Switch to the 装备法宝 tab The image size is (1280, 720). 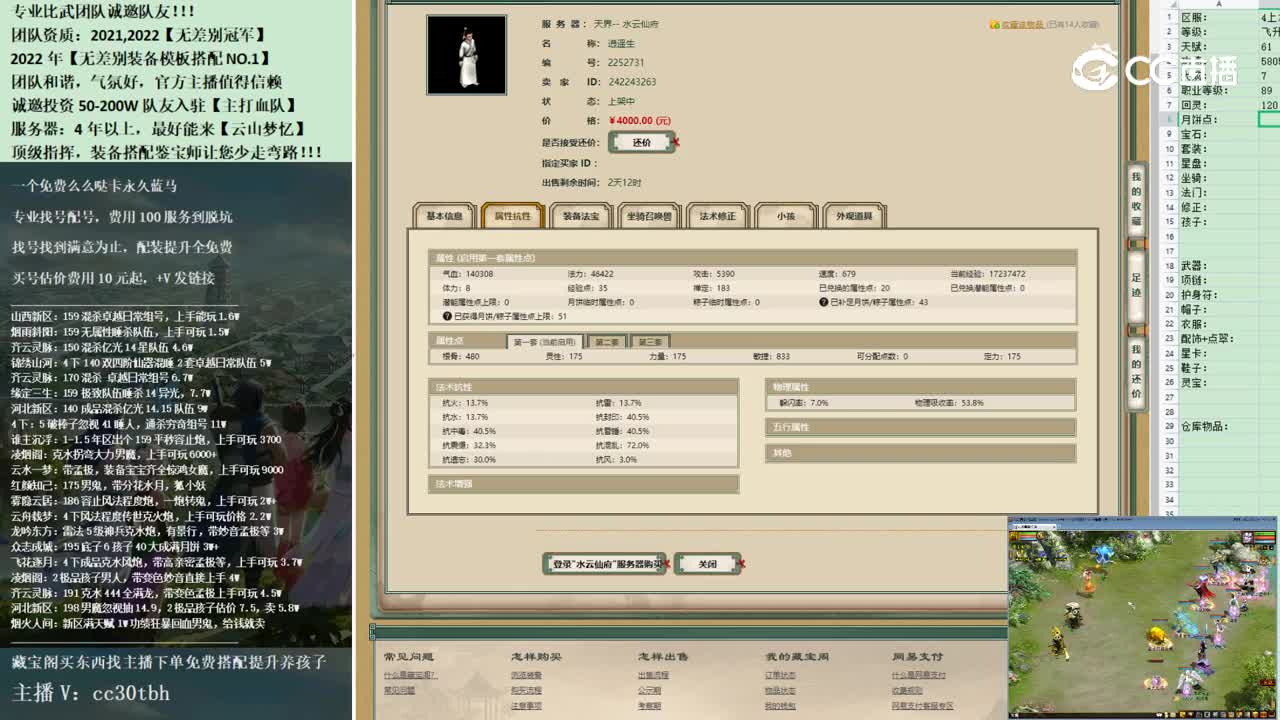click(580, 216)
